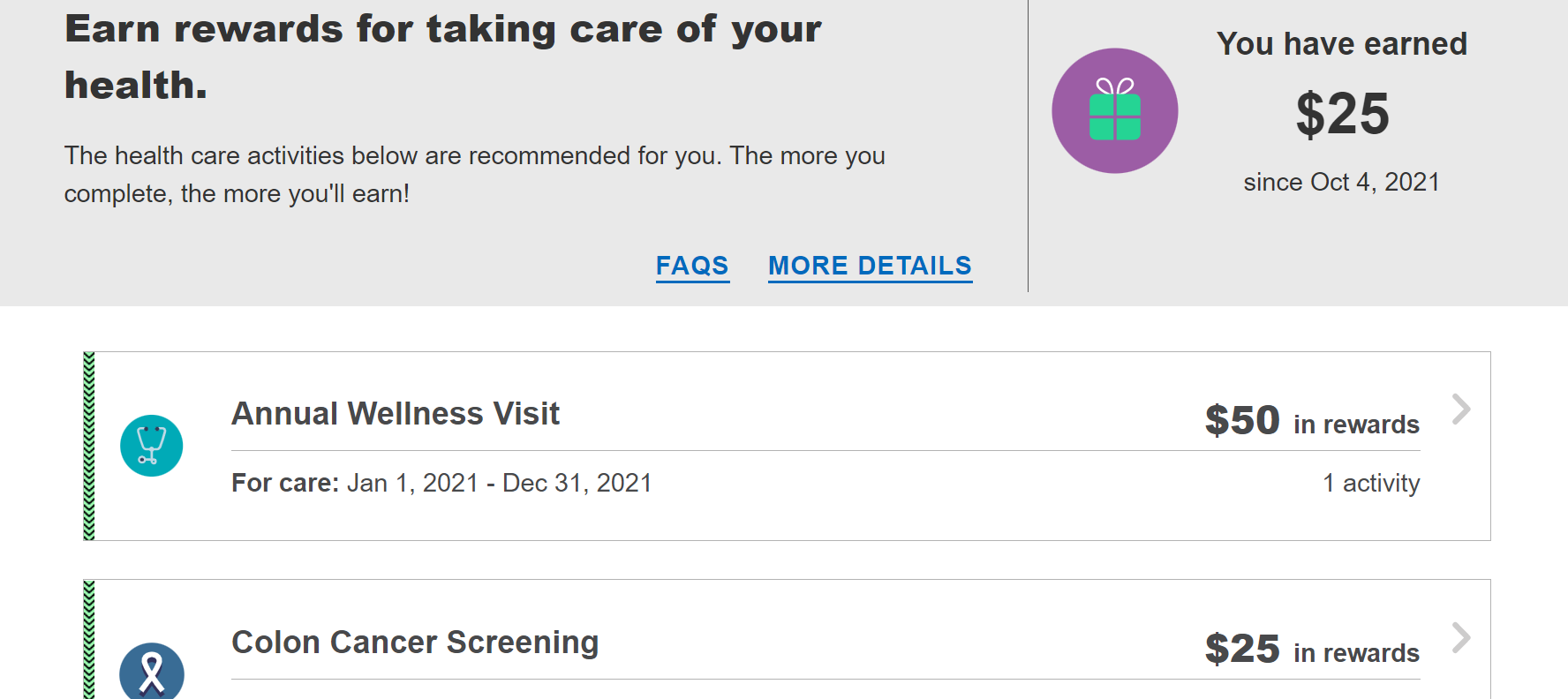Select the Colon Cancer Screening title
This screenshot has height=699, width=1568.
415,642
